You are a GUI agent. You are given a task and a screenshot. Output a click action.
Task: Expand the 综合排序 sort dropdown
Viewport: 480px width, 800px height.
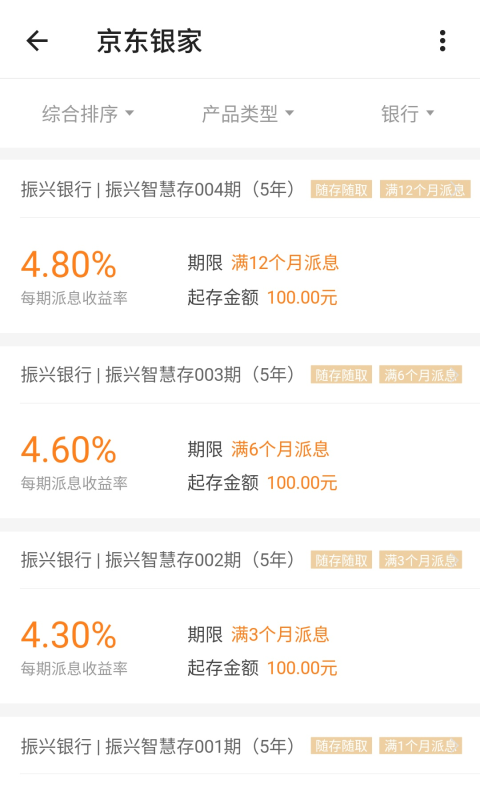click(x=88, y=113)
